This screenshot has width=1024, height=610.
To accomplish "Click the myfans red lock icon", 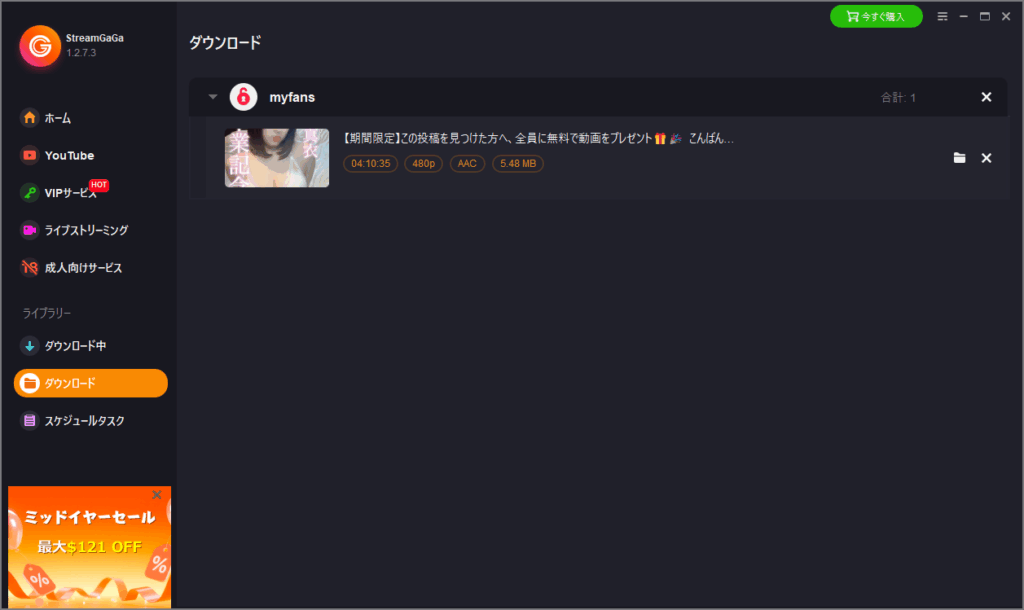I will pos(243,97).
